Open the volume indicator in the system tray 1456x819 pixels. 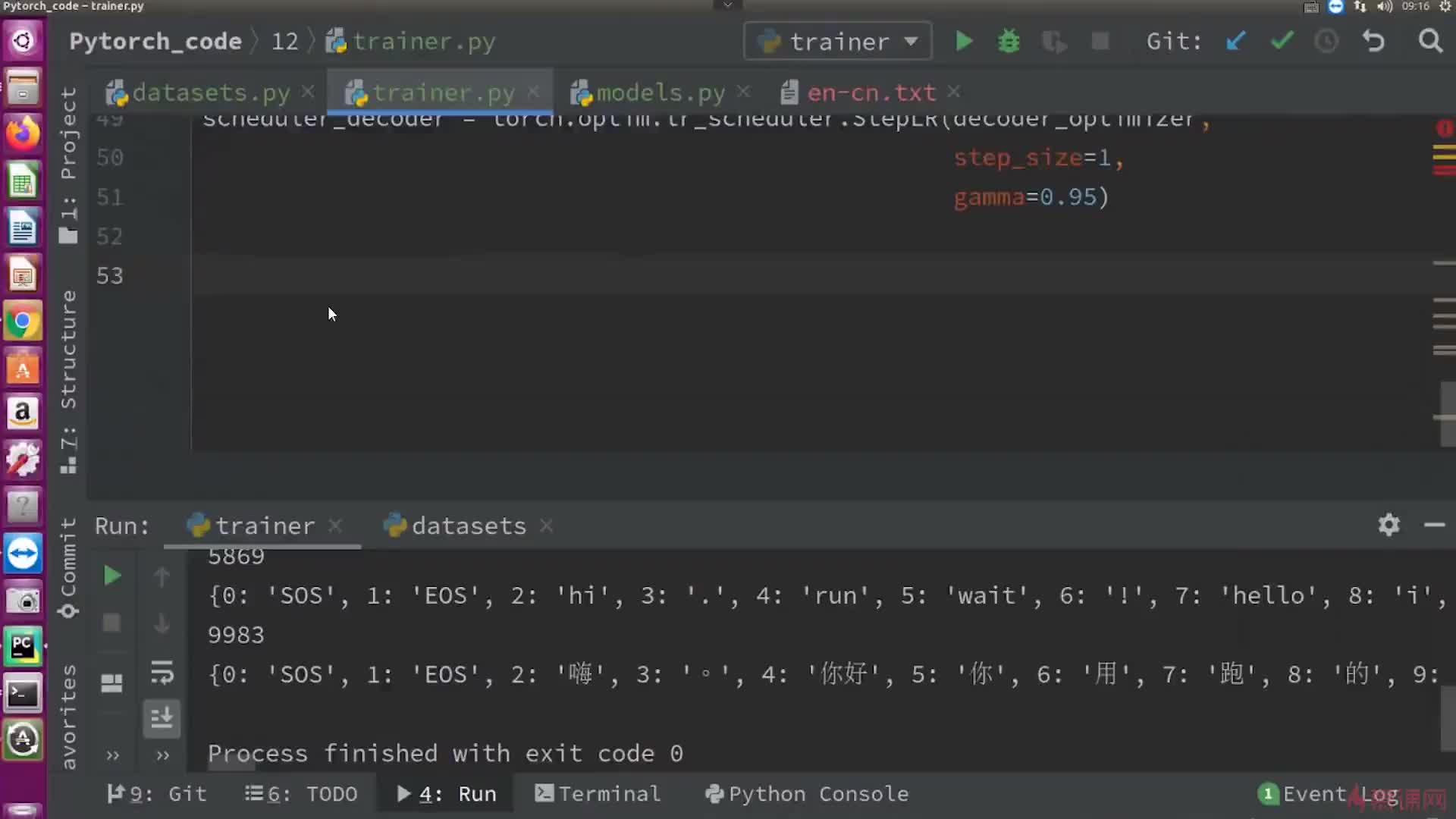(1385, 6)
